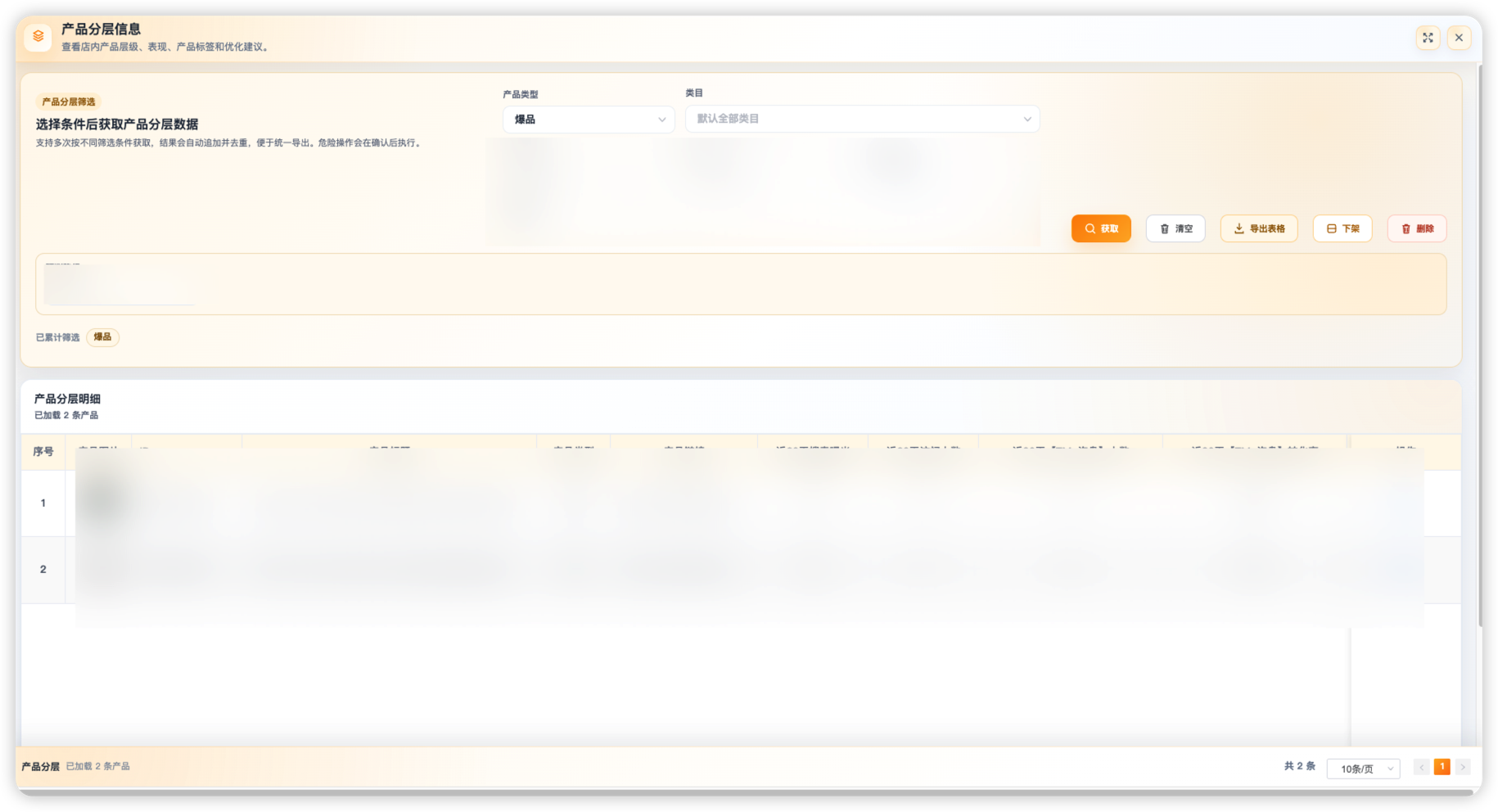Click row number 1 in the table

43,503
